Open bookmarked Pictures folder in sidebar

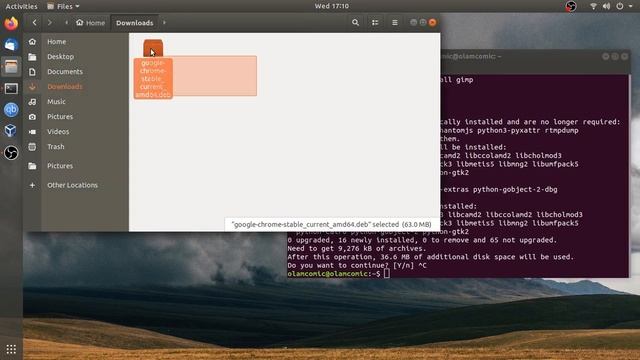coord(60,166)
